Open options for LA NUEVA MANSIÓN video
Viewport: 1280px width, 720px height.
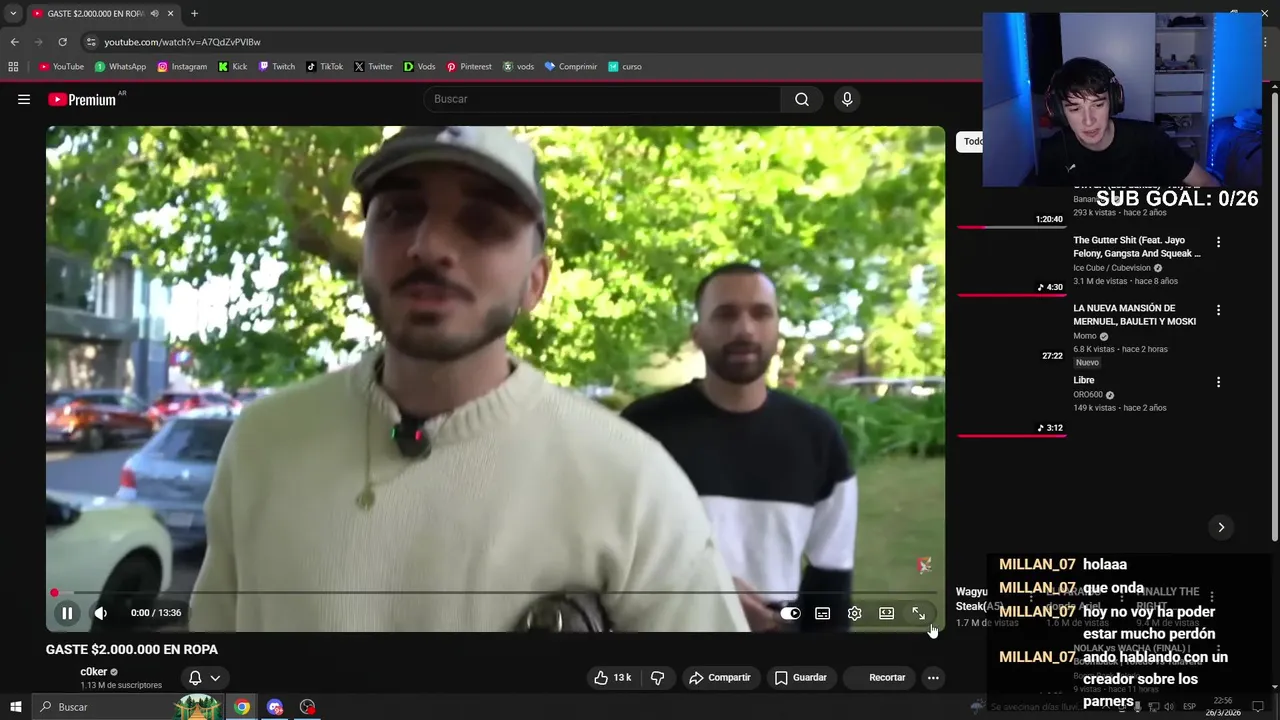click(x=1218, y=310)
